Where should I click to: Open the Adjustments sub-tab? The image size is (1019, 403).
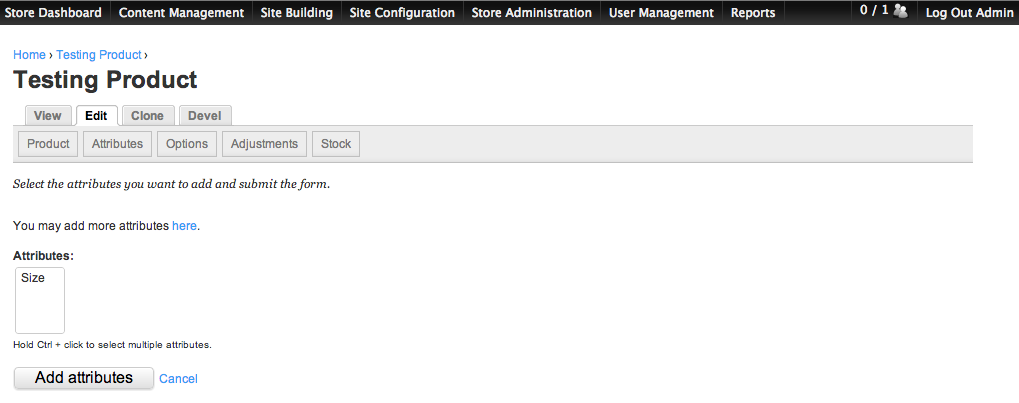click(x=264, y=144)
